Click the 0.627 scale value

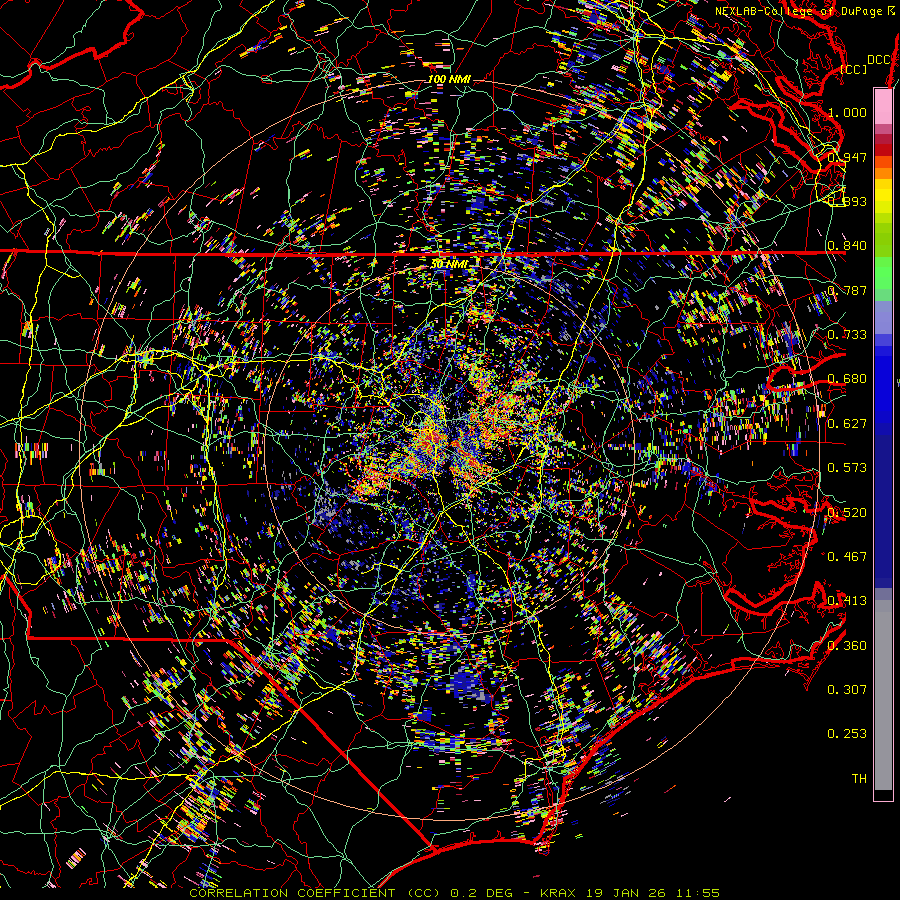847,424
